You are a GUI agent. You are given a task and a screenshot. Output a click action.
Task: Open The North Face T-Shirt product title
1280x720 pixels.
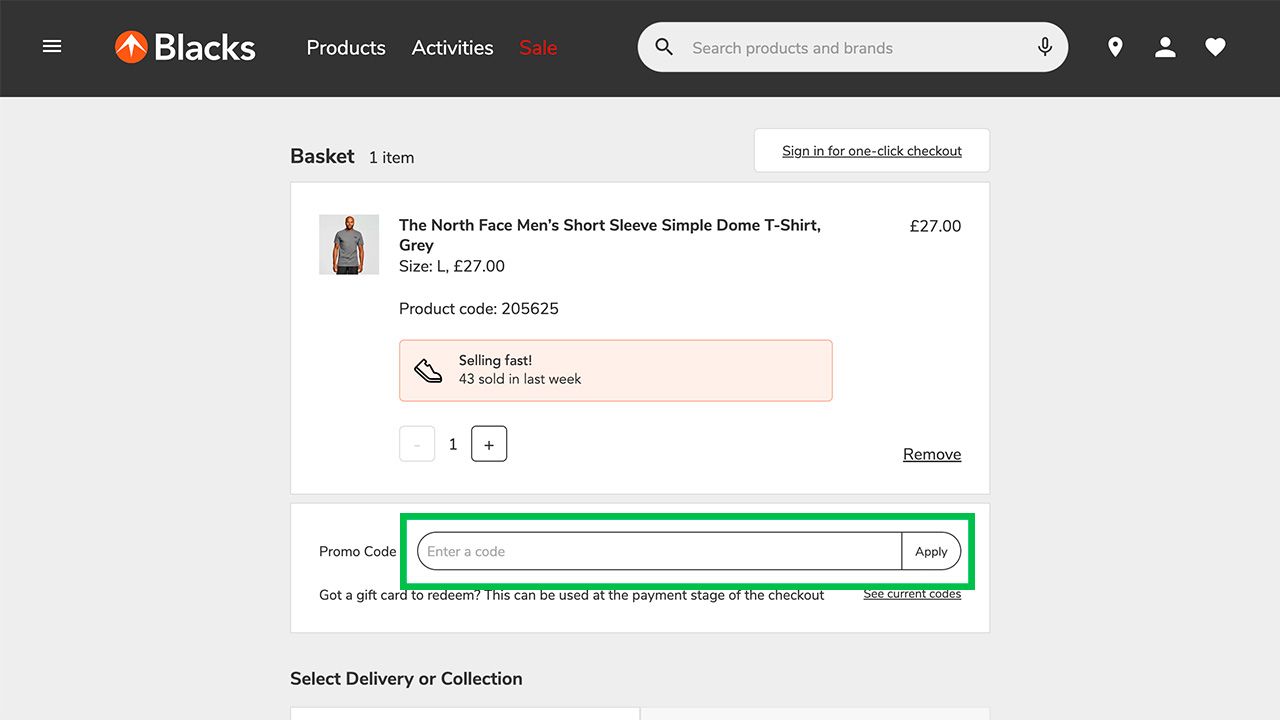610,235
